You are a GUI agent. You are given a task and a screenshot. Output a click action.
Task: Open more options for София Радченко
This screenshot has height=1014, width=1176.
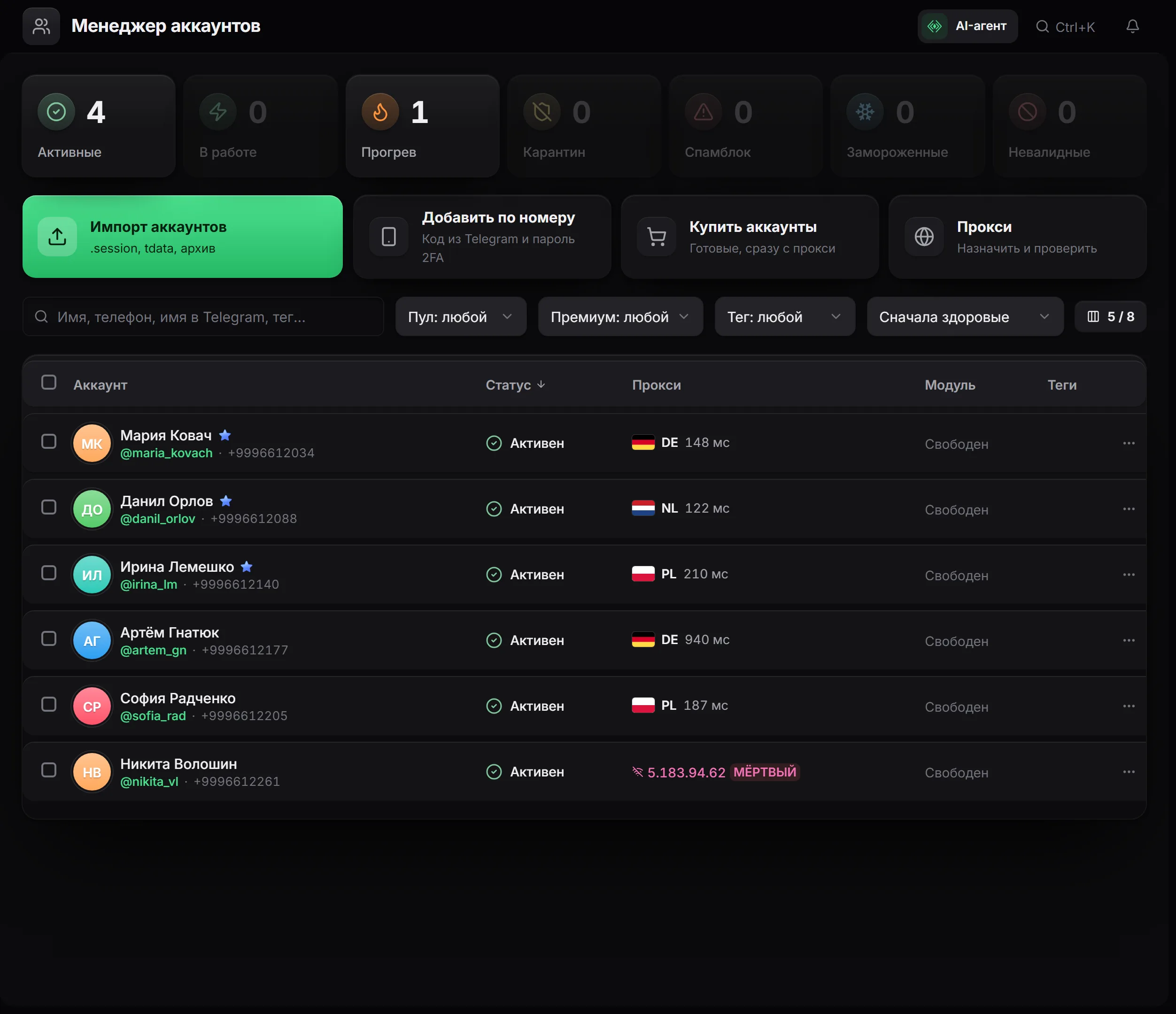1128,707
